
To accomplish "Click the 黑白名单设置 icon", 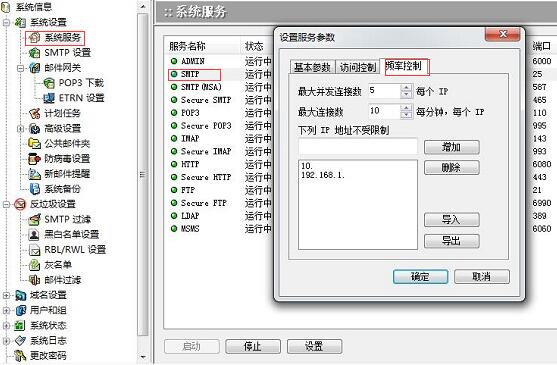I will pos(34,234).
